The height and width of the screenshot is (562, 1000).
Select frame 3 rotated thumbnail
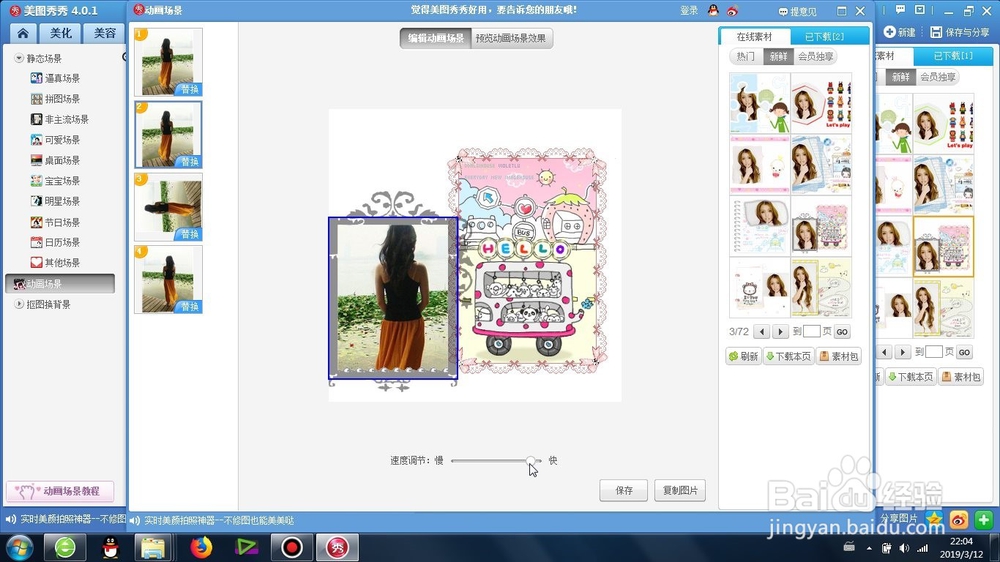[x=168, y=207]
